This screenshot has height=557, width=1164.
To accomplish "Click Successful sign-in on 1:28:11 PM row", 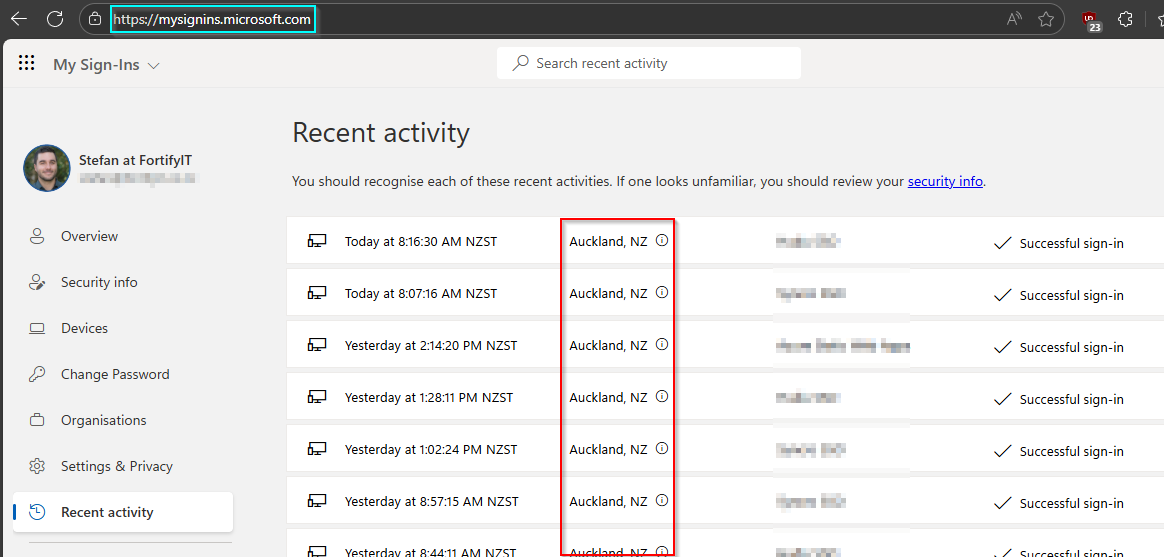I will [x=1071, y=399].
